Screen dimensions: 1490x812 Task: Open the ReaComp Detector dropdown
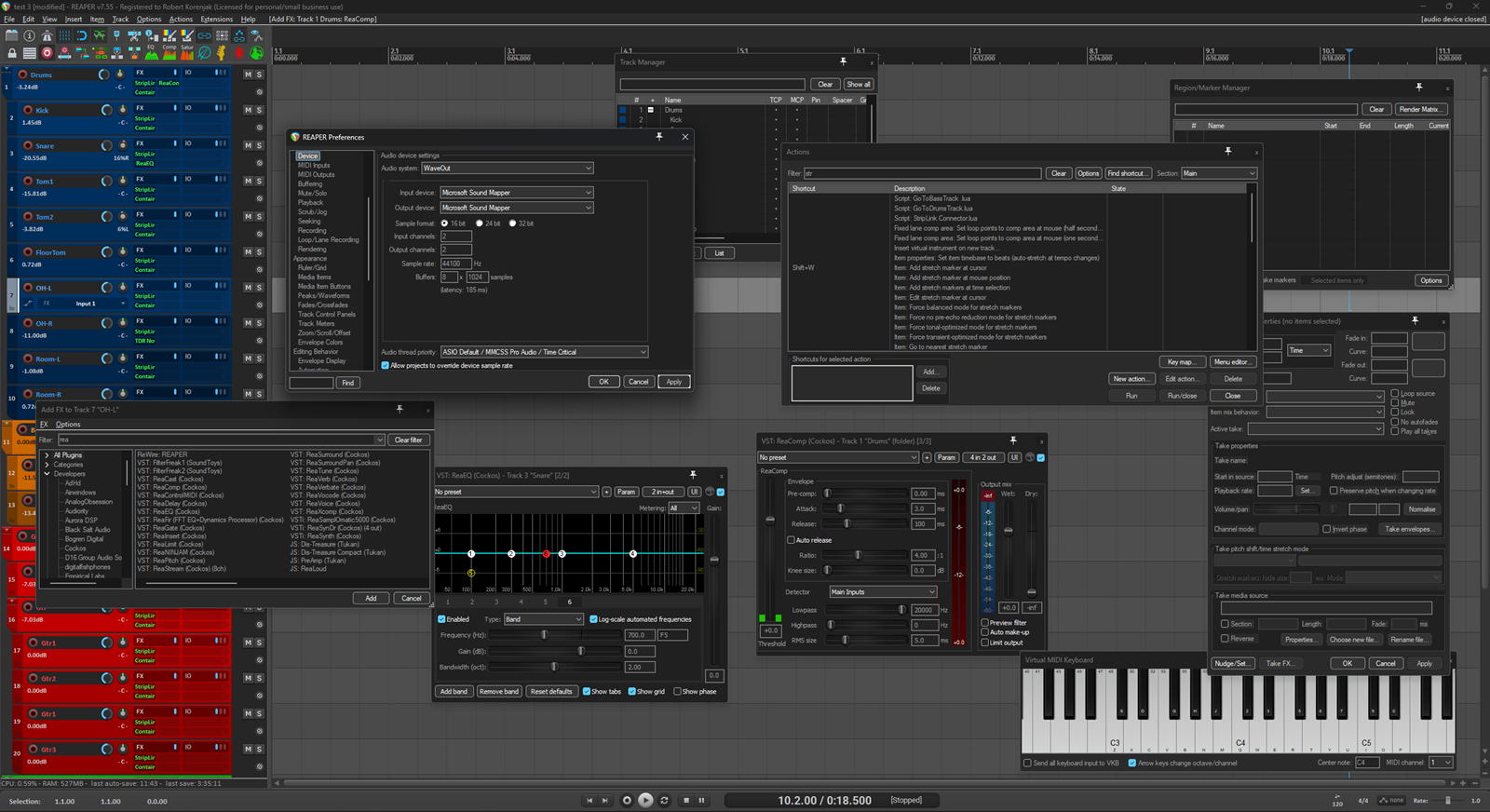883,592
